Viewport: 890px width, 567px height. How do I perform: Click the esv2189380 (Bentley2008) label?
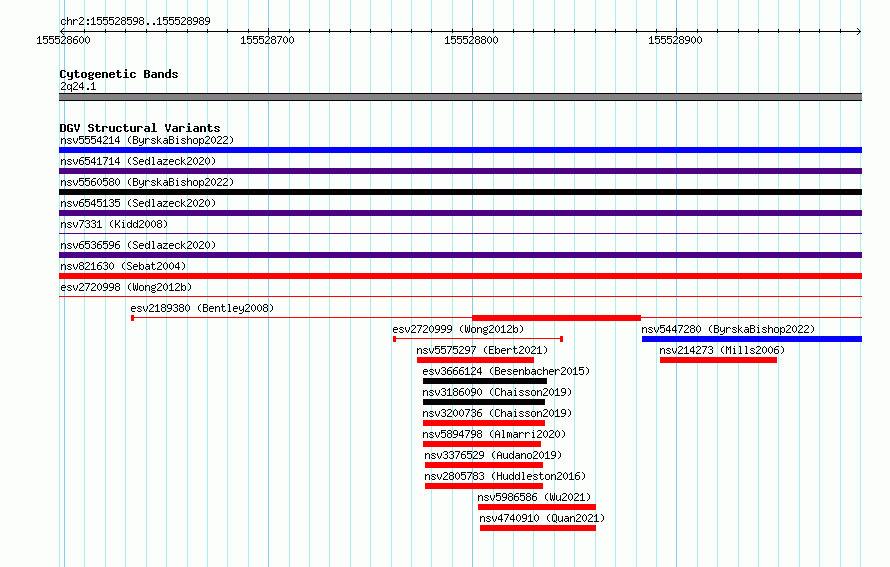tap(202, 308)
